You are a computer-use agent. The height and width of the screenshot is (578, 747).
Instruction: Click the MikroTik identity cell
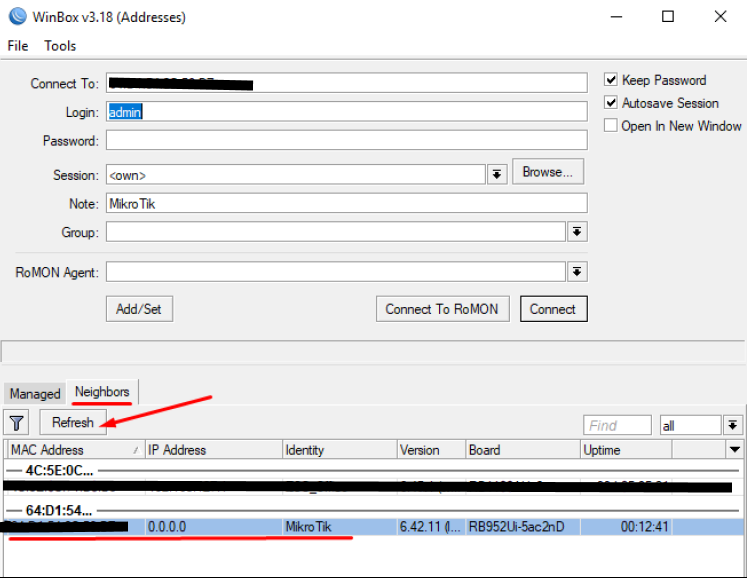340,527
